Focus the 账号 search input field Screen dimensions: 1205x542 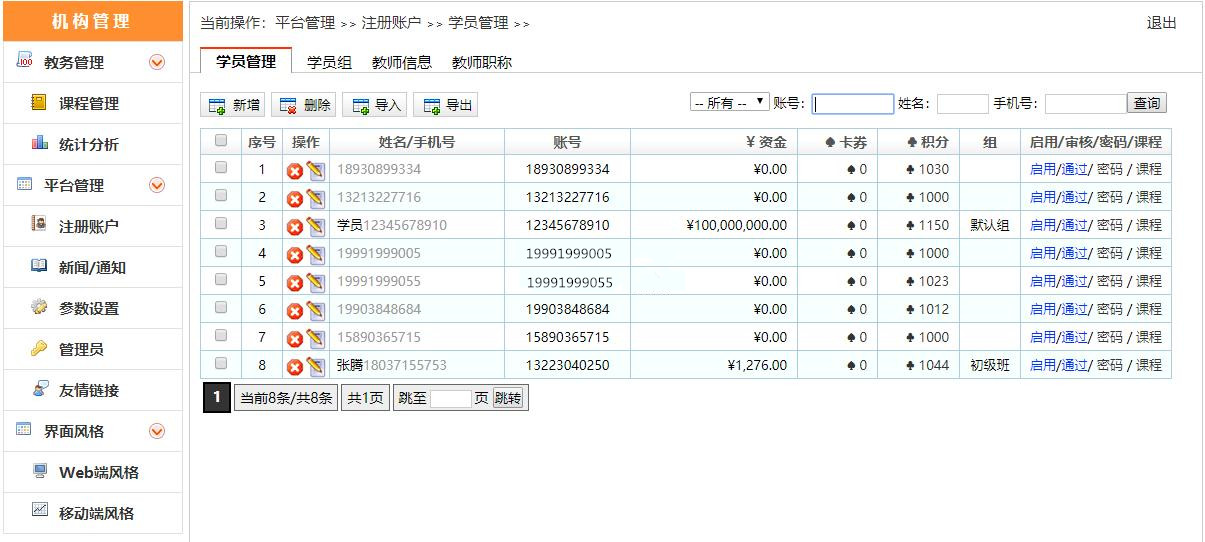[x=853, y=104]
